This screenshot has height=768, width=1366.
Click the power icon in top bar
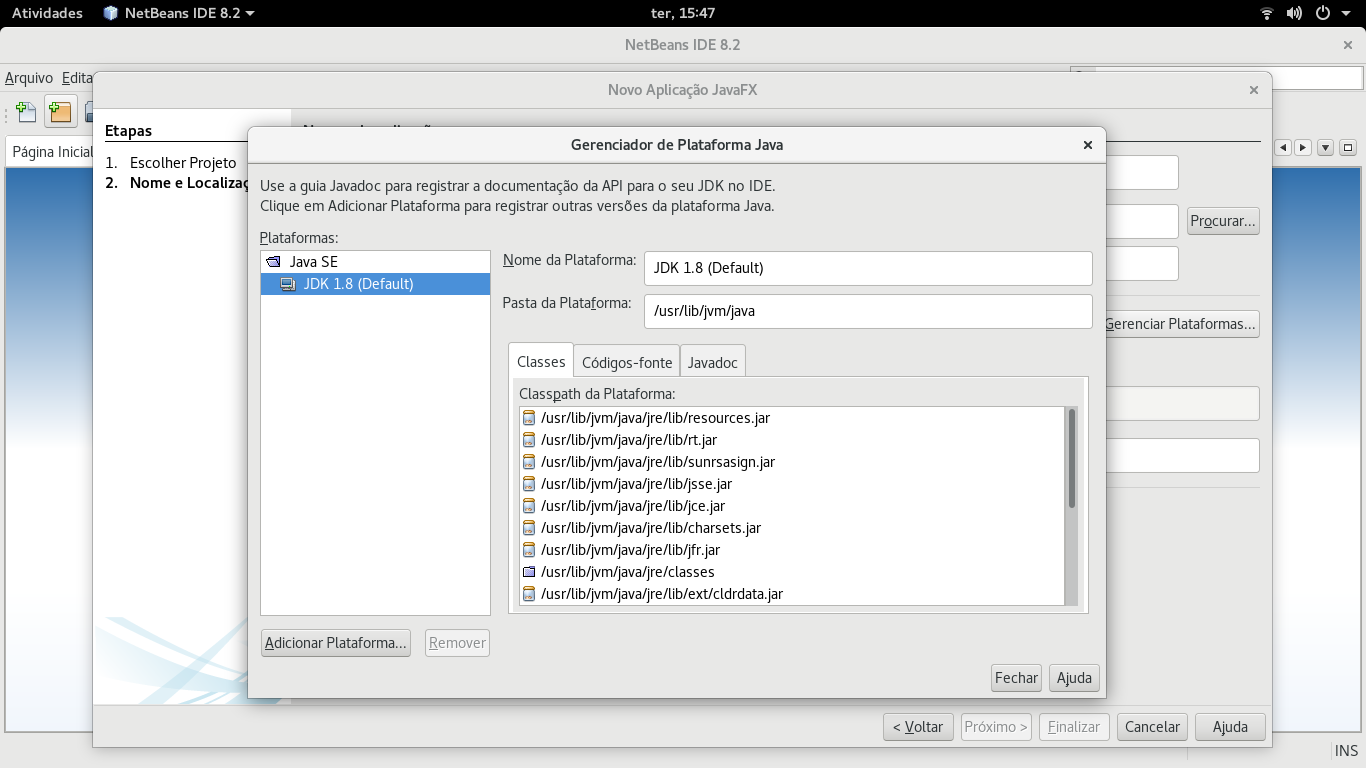pyautogui.click(x=1322, y=13)
